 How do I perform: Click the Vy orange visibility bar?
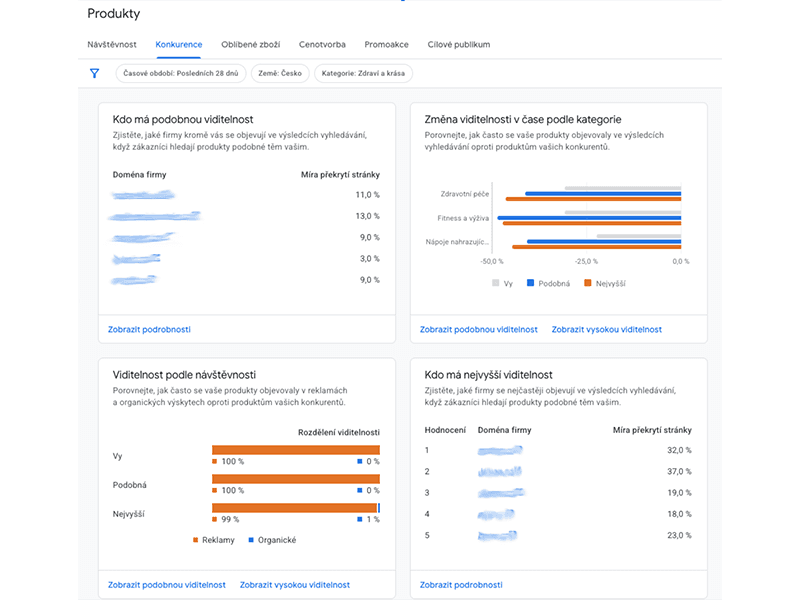[x=296, y=449]
